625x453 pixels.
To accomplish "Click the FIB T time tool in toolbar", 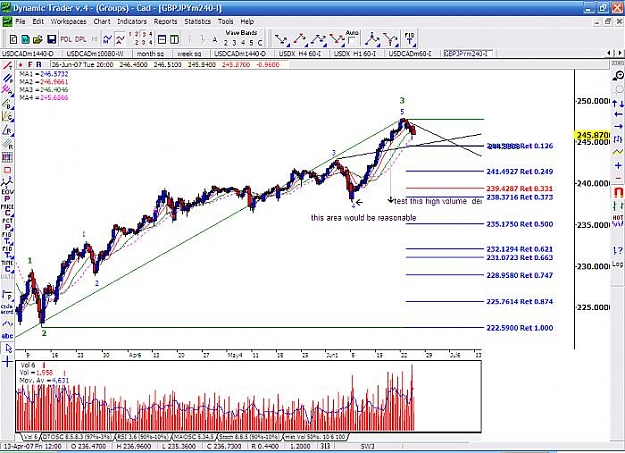I will pos(409,39).
